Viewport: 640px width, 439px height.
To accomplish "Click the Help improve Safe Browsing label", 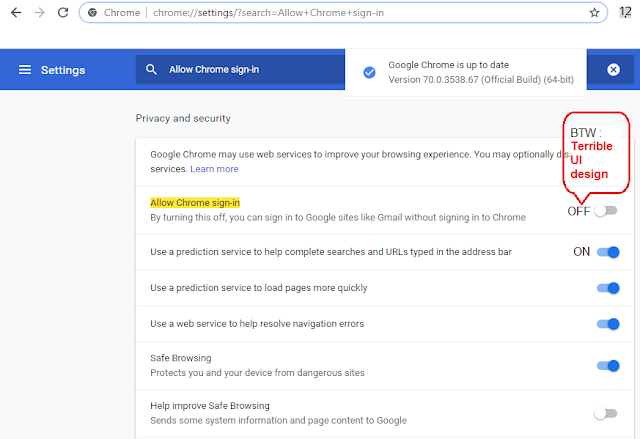I will point(210,406).
